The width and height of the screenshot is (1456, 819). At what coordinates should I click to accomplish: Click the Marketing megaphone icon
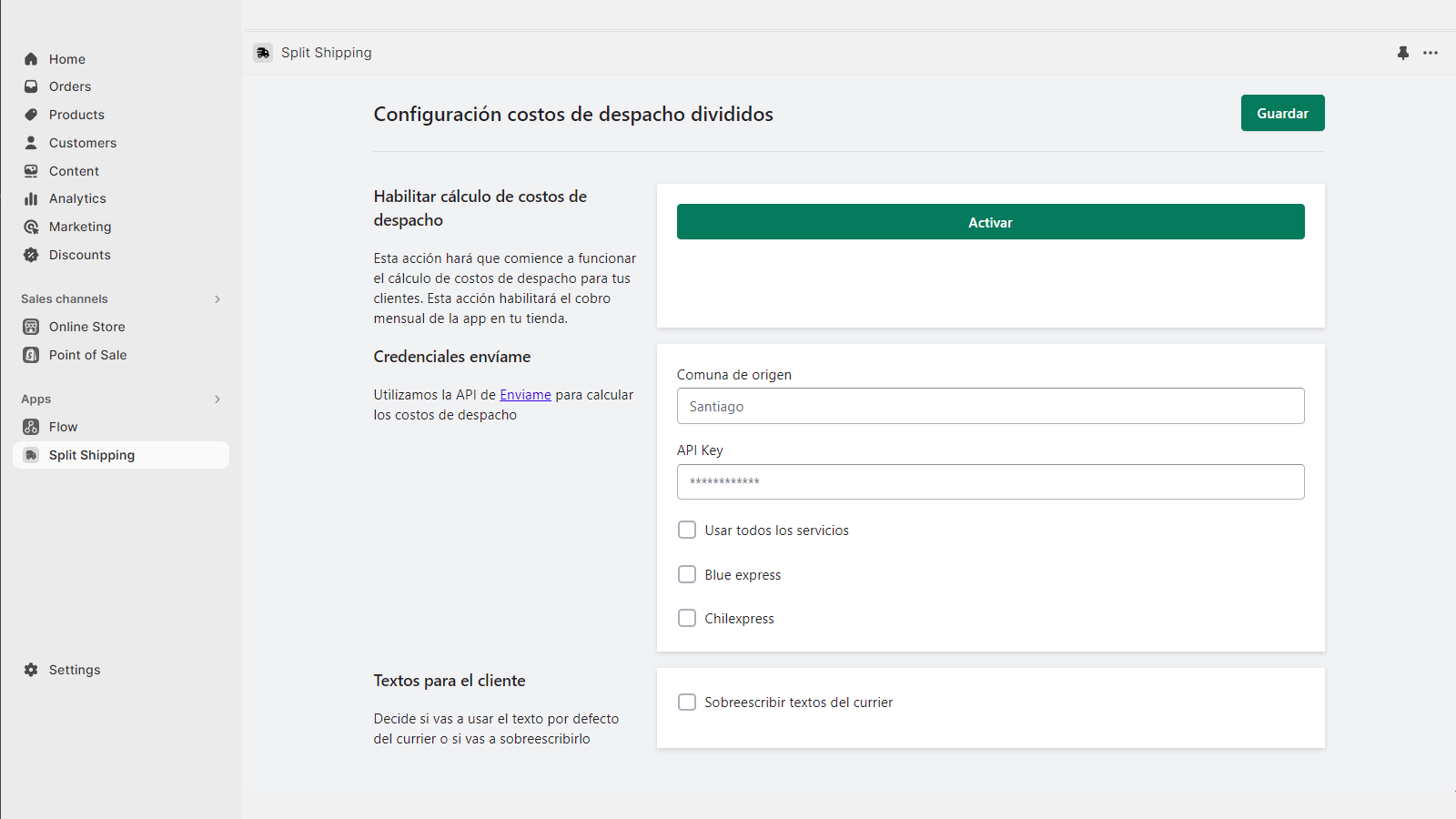32,227
